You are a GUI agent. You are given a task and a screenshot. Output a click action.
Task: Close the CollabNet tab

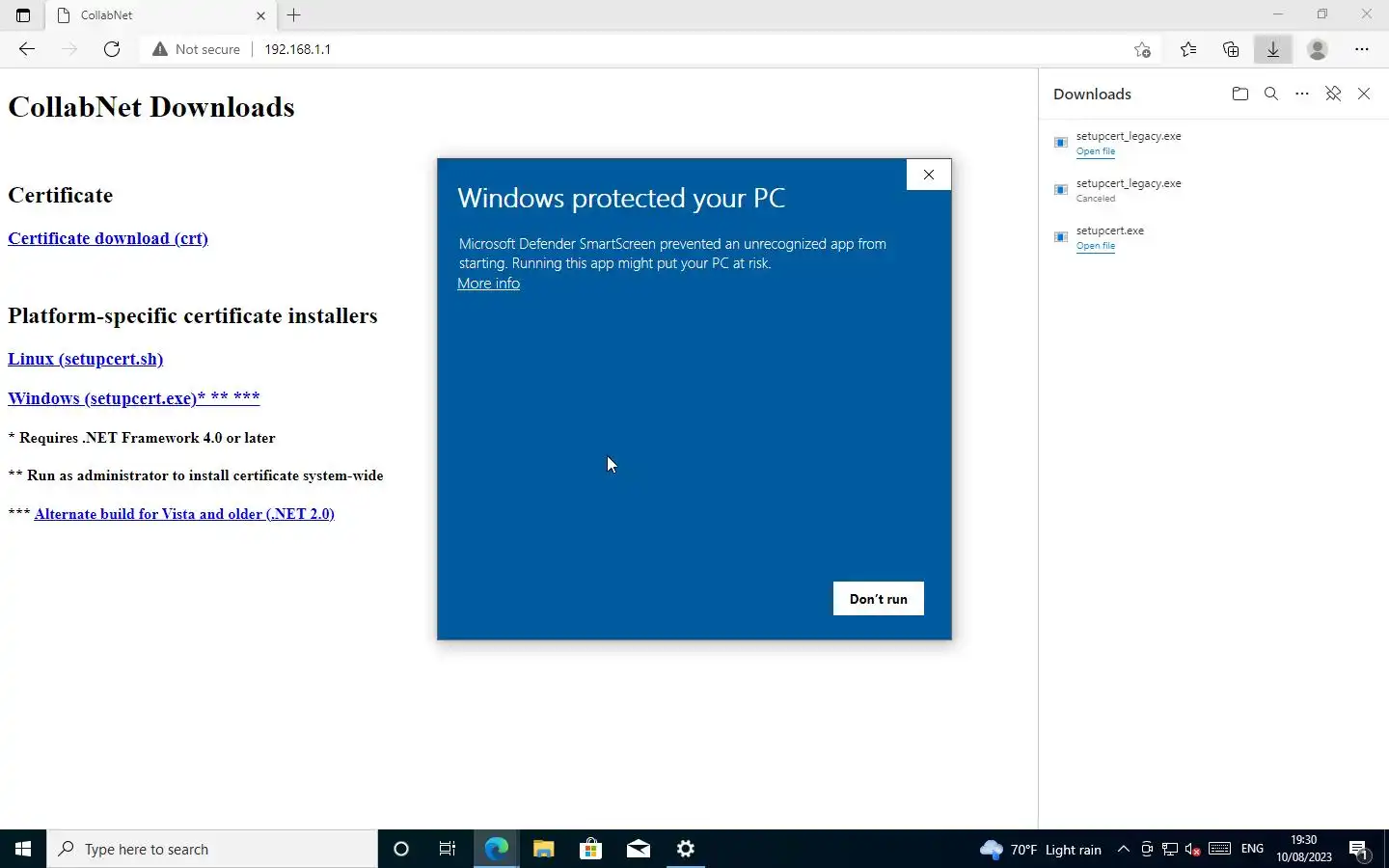260,15
